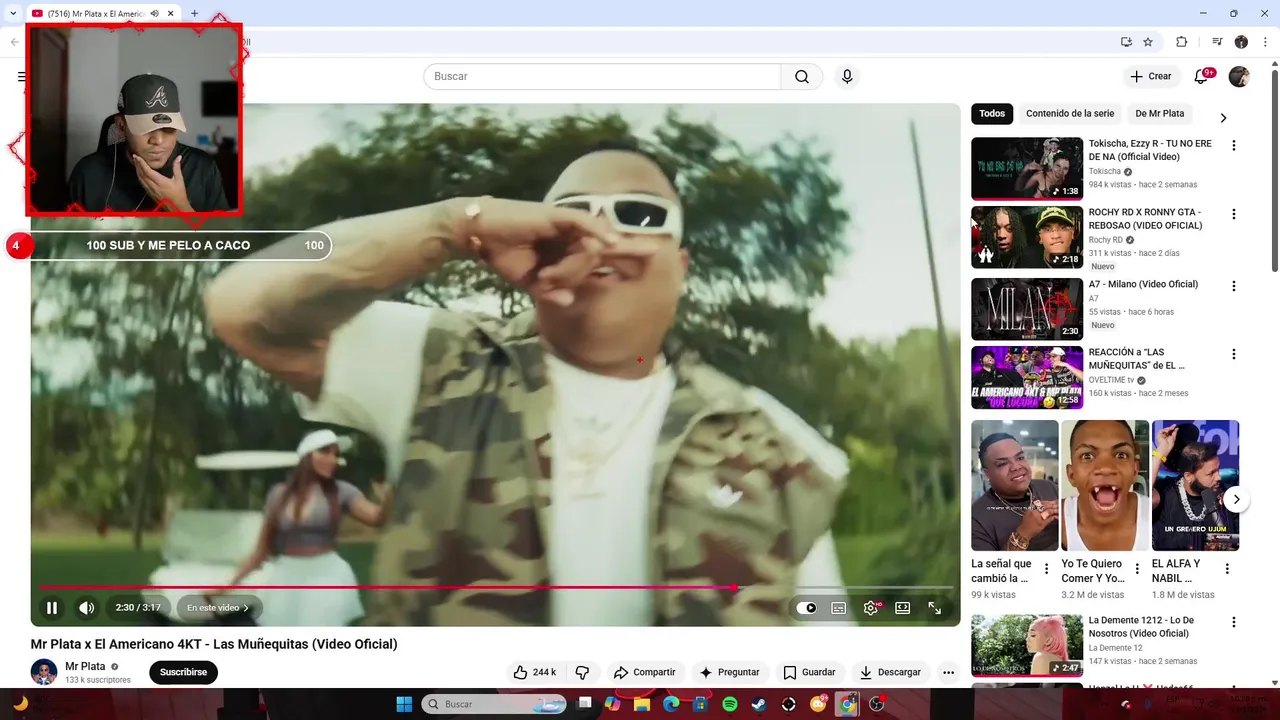
Task: Toggle subtitles/closed captions icon
Action: [839, 608]
